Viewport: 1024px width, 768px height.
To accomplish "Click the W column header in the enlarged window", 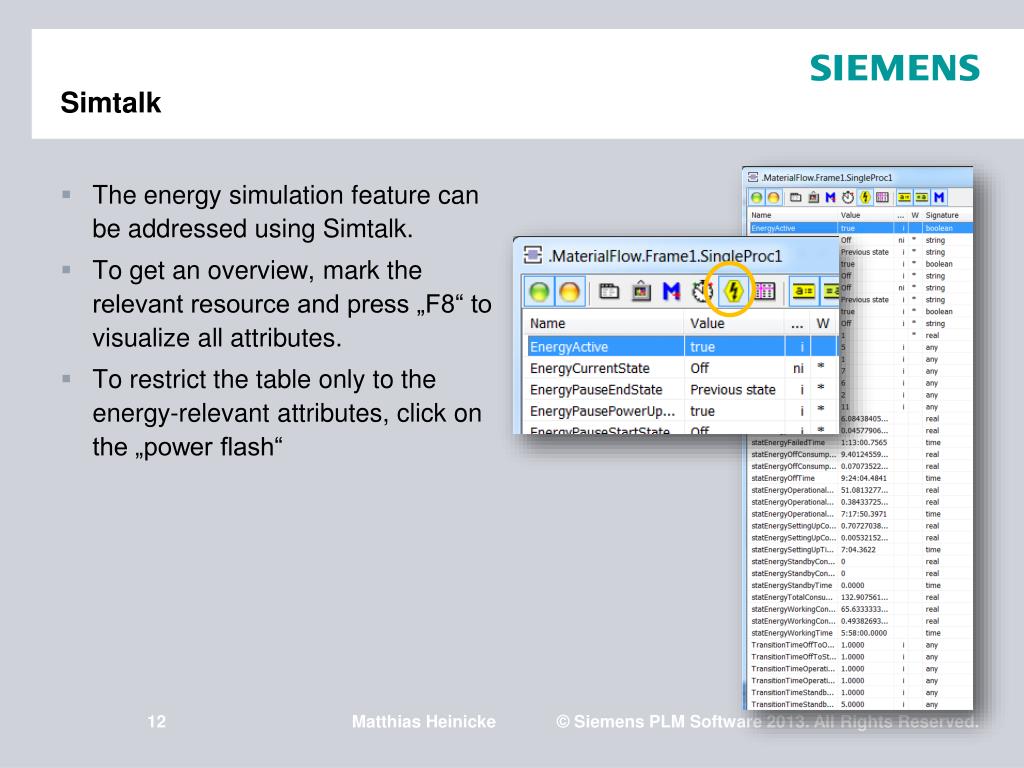I will 823,323.
